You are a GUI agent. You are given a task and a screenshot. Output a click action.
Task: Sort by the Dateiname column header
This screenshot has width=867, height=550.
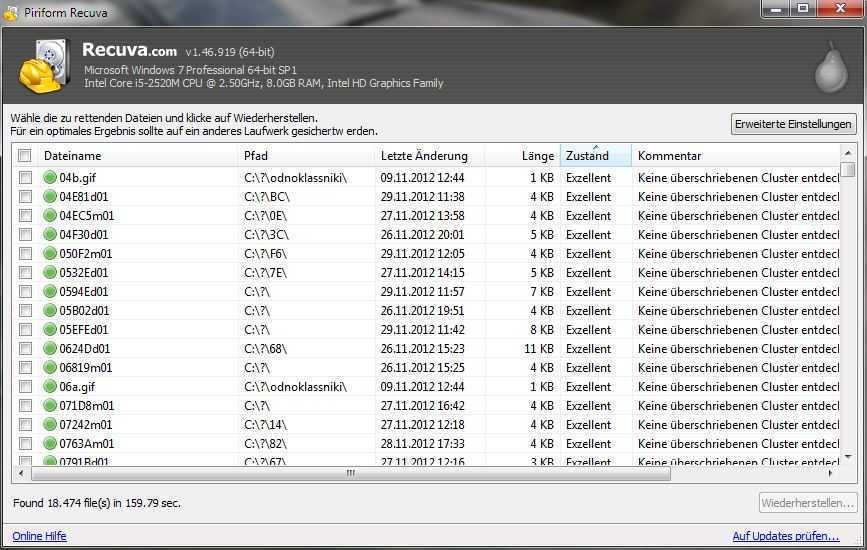[137, 156]
